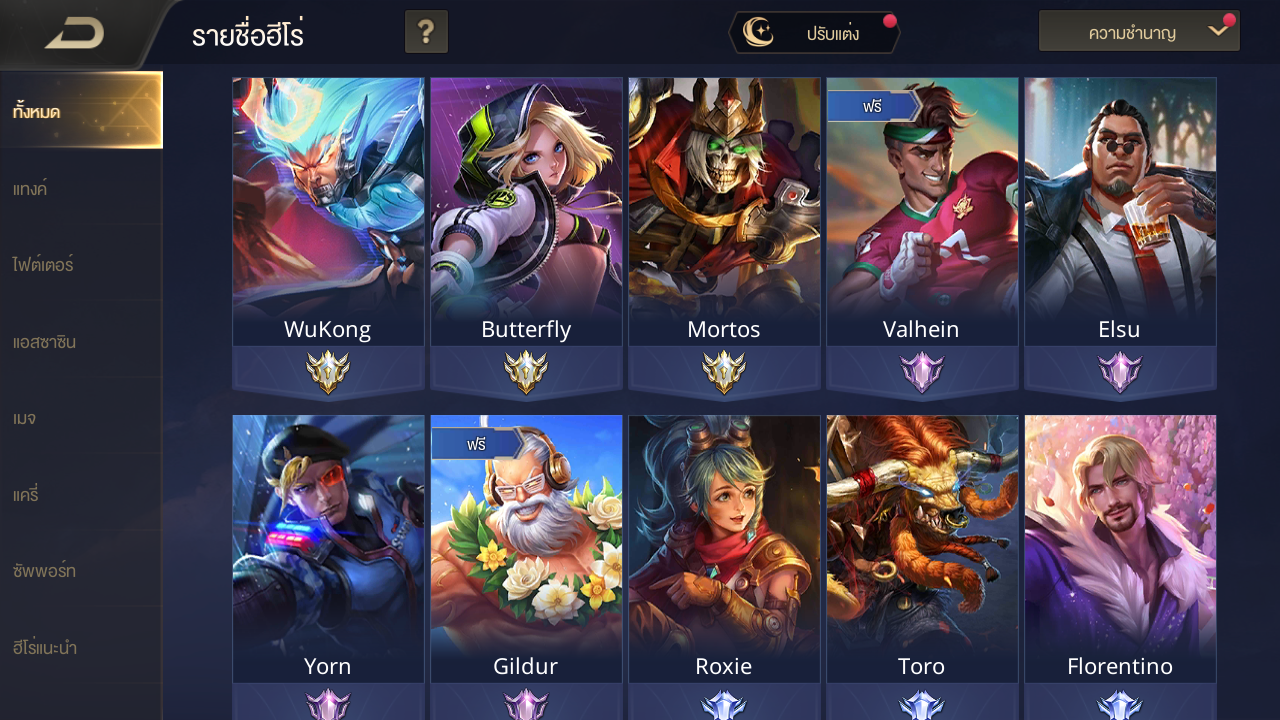Click WuKong's gold mastery badge
Viewport: 1280px width, 720px height.
[x=327, y=373]
